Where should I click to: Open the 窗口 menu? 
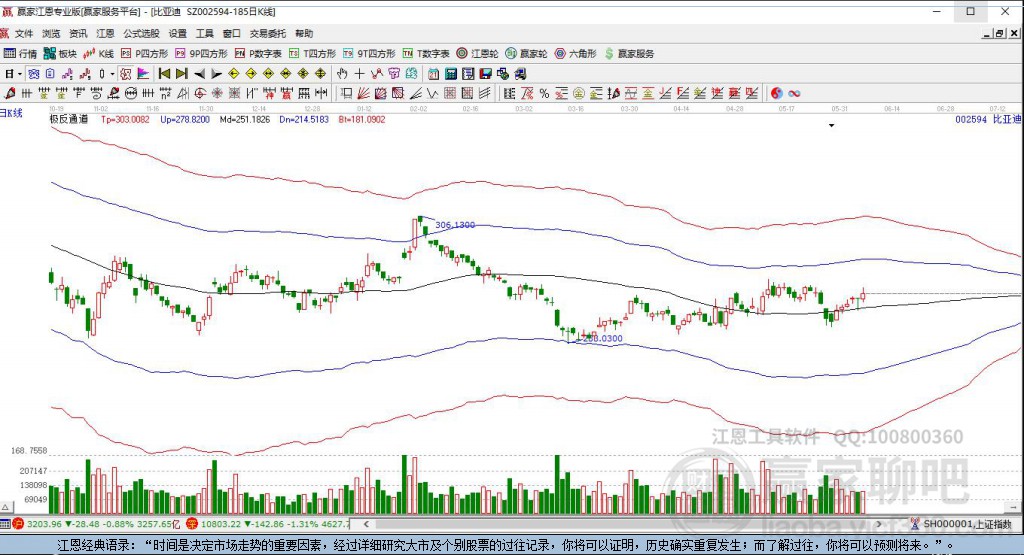232,33
